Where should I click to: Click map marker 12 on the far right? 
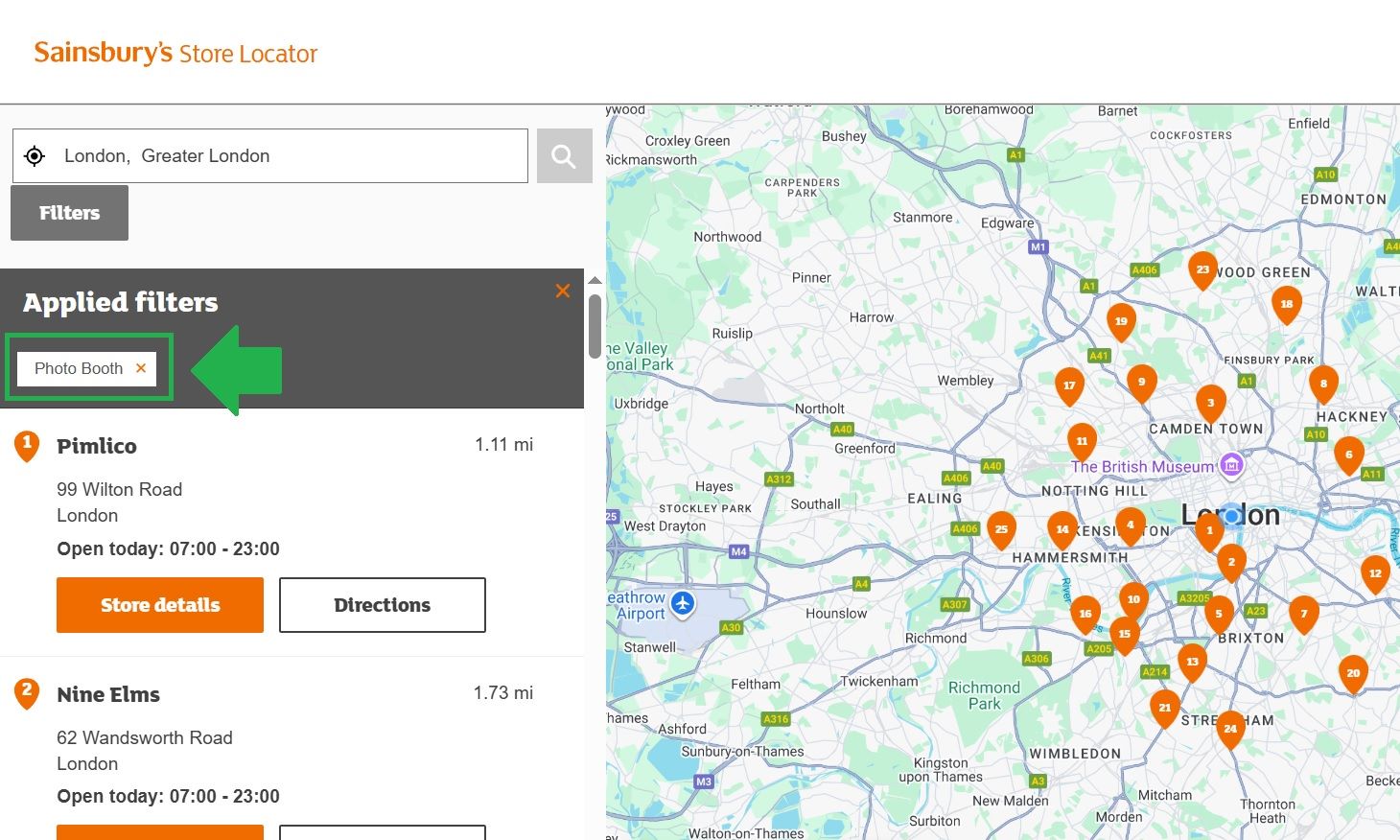[x=1376, y=573]
